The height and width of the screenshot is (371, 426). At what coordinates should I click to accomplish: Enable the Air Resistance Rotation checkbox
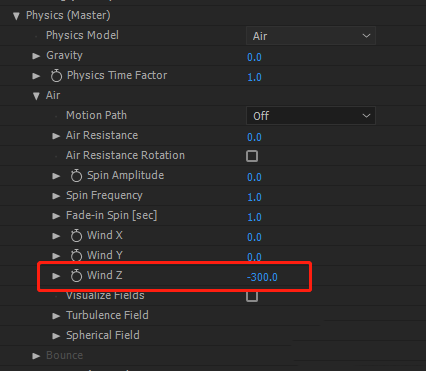252,156
